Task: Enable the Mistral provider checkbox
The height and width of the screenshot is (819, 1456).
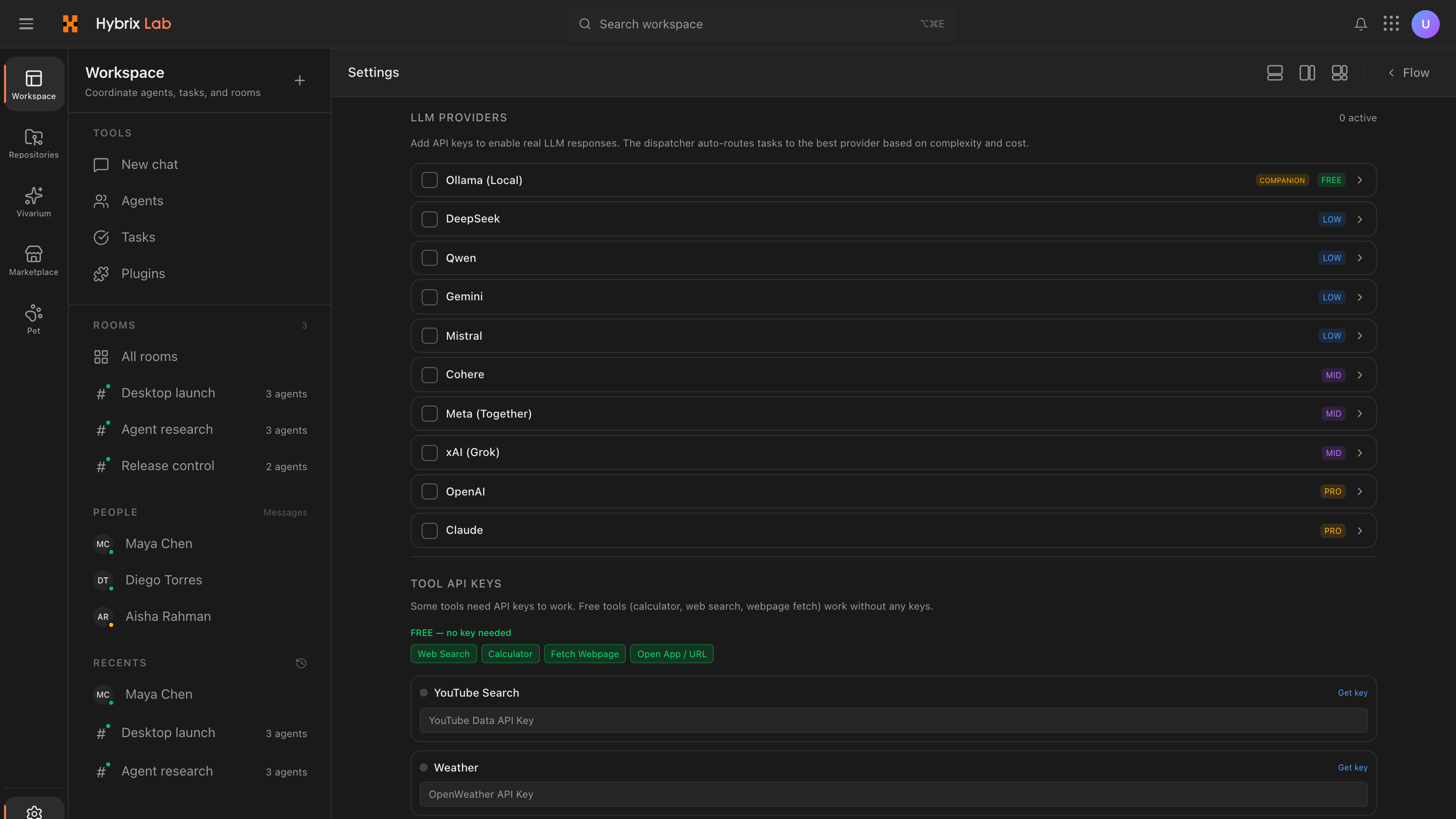Action: (x=430, y=336)
